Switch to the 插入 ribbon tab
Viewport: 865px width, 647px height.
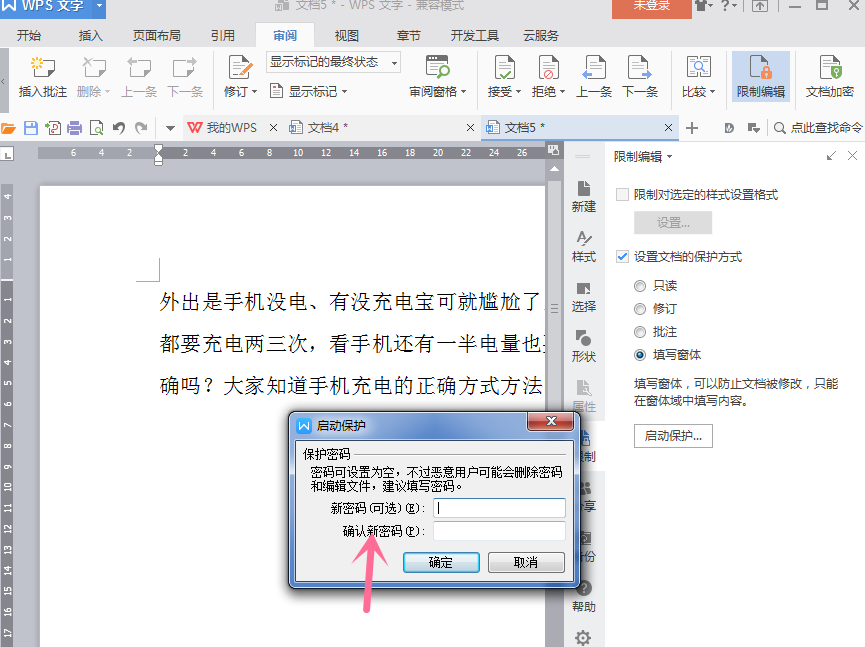[x=91, y=36]
